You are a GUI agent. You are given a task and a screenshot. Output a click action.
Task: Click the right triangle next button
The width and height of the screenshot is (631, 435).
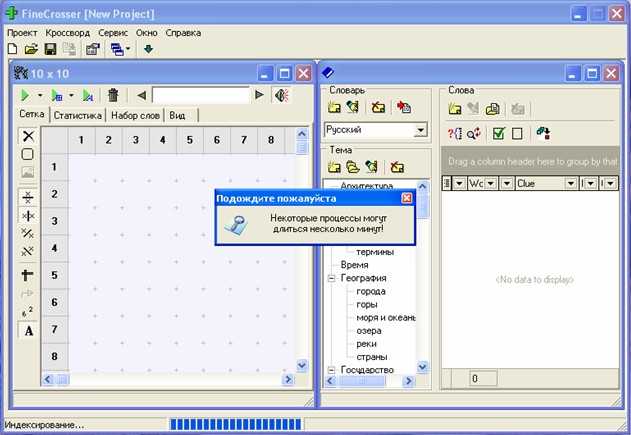tap(260, 95)
